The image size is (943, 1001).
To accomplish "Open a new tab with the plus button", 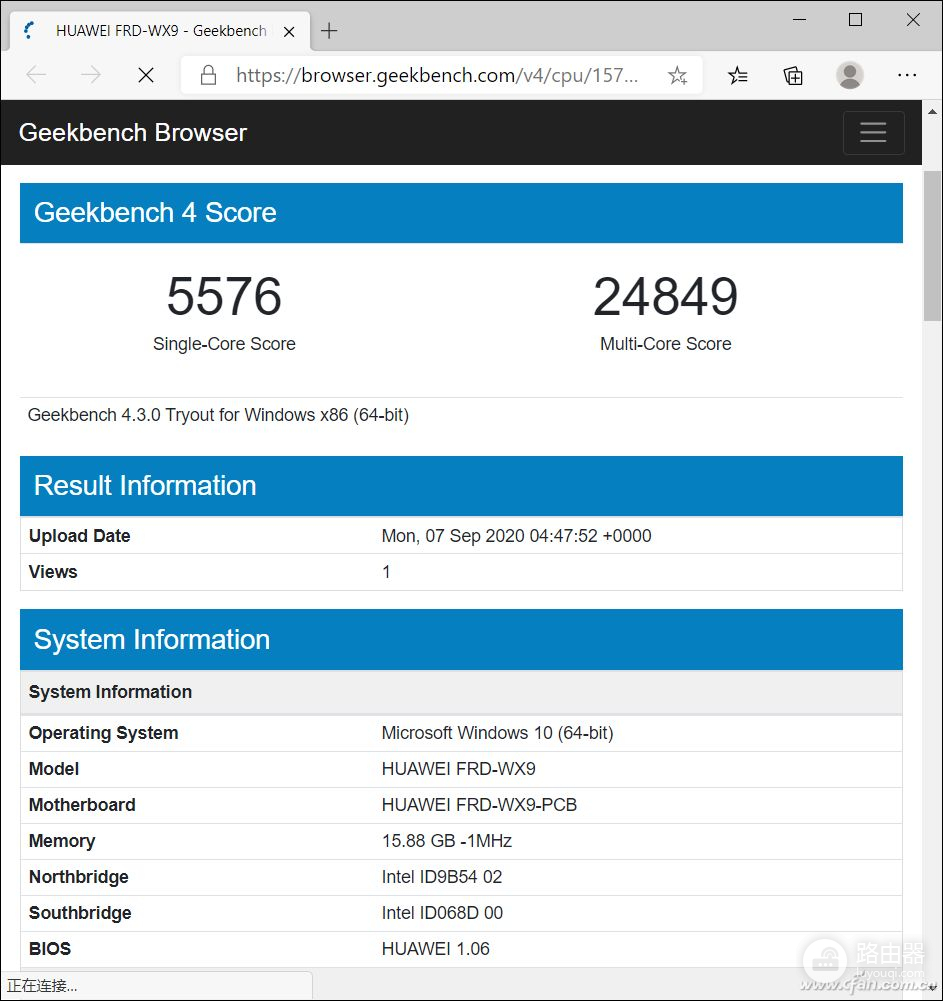I will (x=329, y=31).
